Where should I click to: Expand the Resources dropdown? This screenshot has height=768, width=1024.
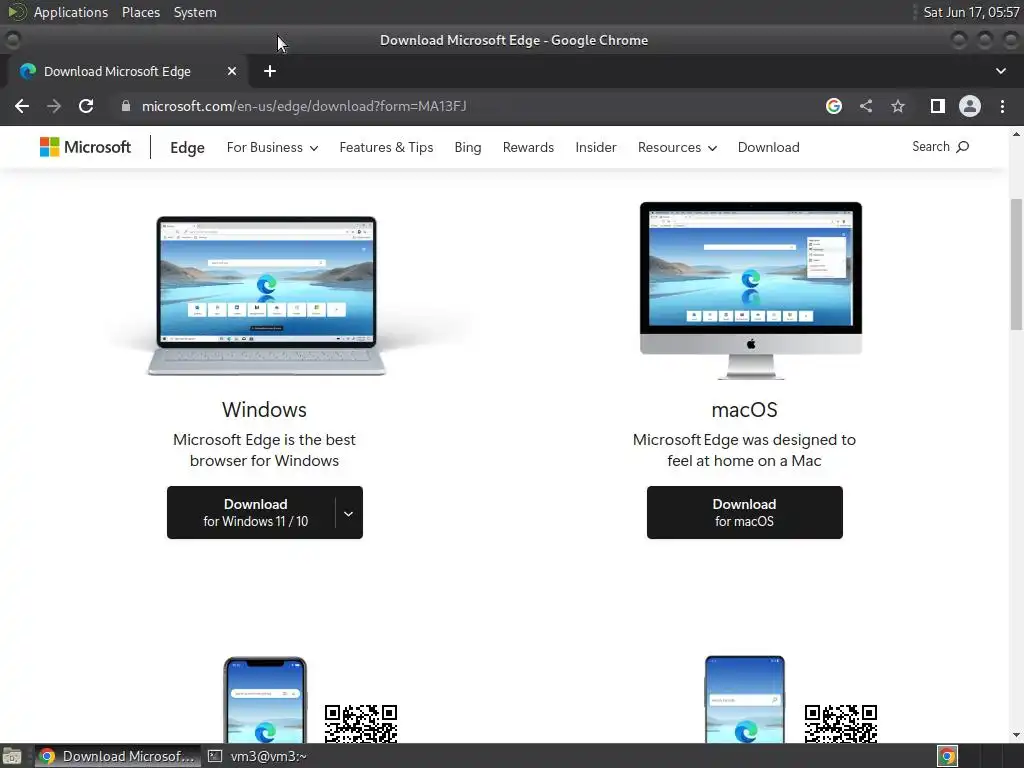click(677, 148)
